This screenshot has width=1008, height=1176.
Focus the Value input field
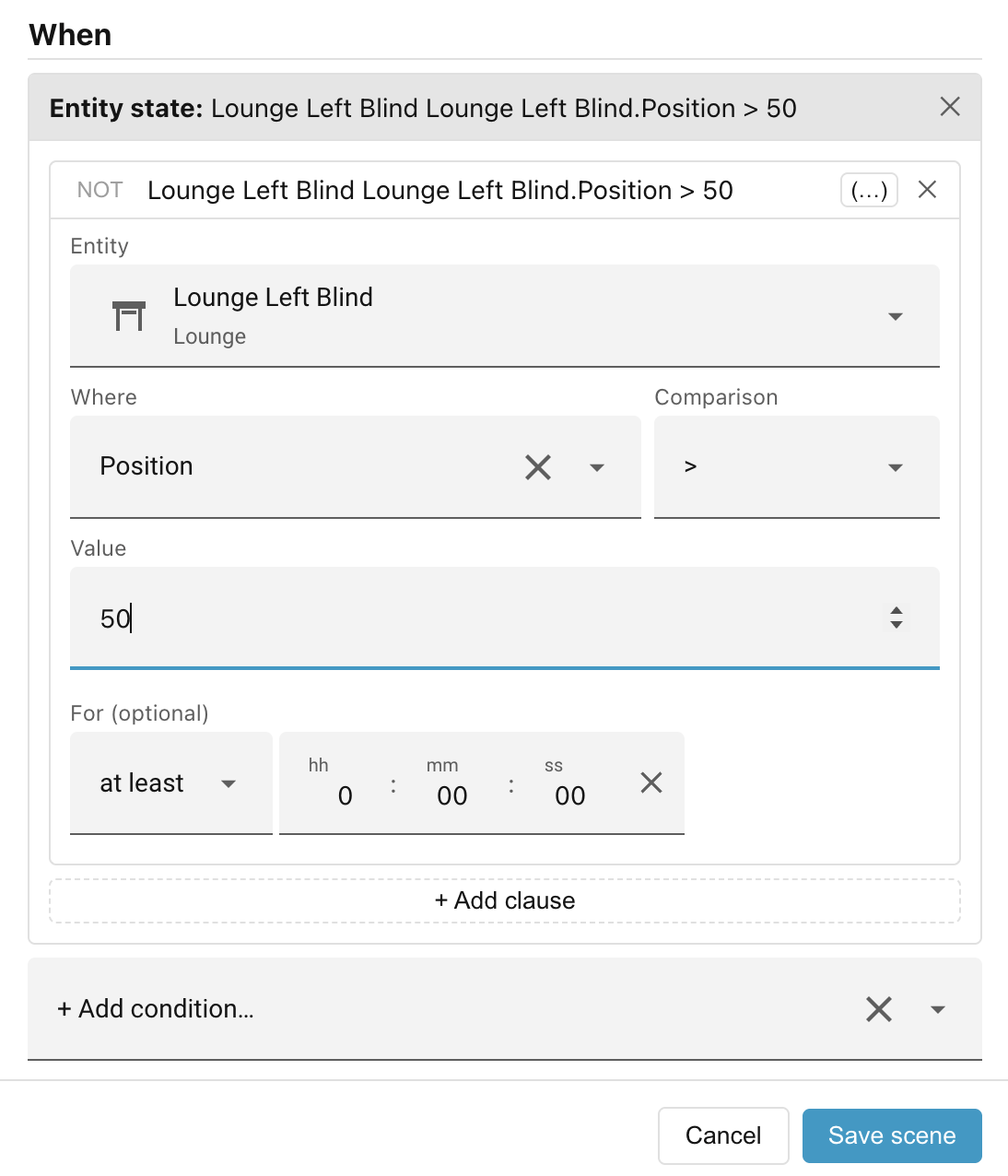[505, 617]
